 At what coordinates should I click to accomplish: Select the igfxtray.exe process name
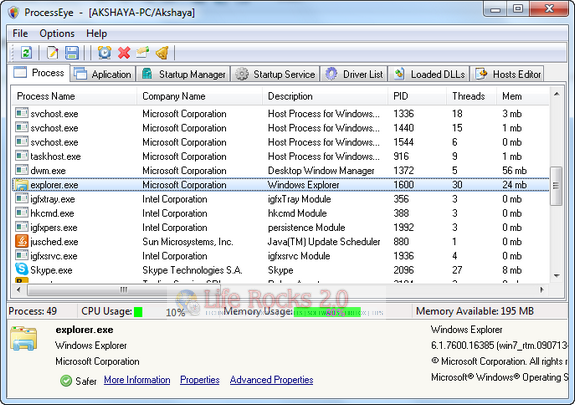click(53, 199)
